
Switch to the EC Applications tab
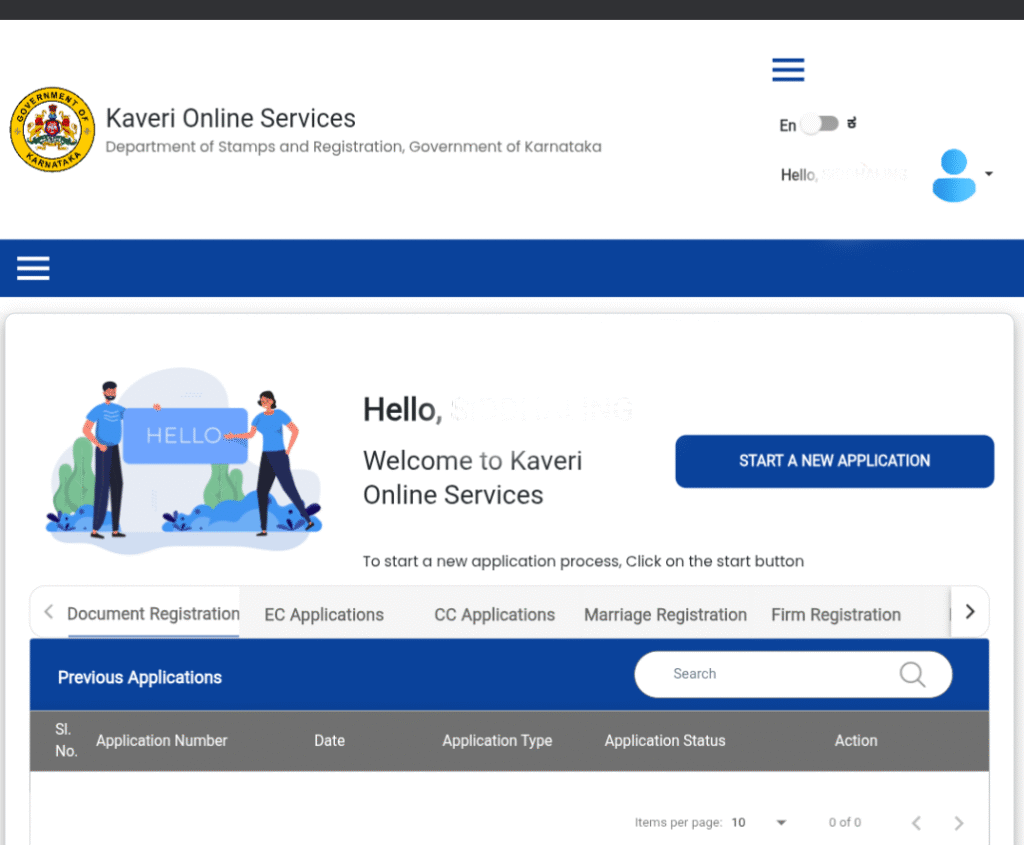tap(324, 615)
